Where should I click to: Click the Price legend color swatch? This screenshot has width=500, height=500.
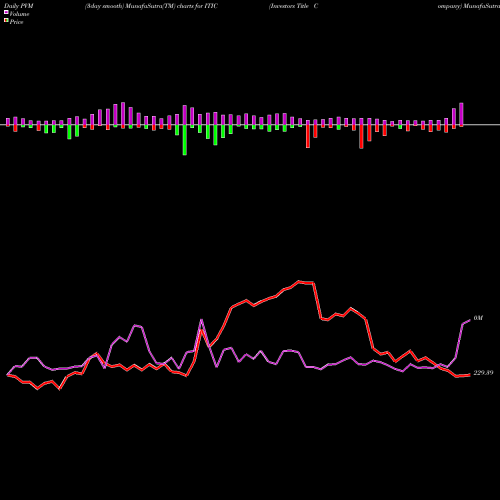(x=6, y=21)
